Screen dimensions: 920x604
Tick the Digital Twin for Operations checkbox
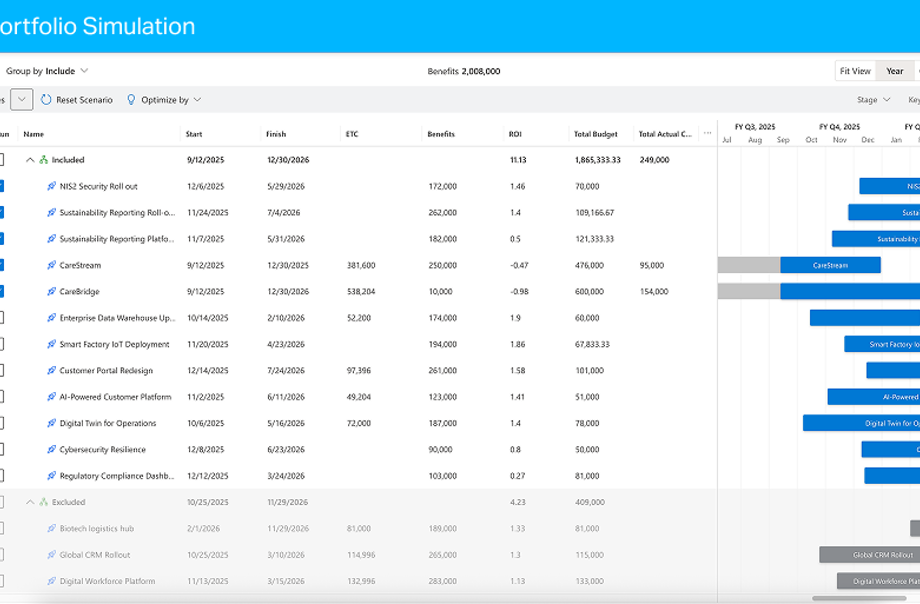(x=2, y=423)
